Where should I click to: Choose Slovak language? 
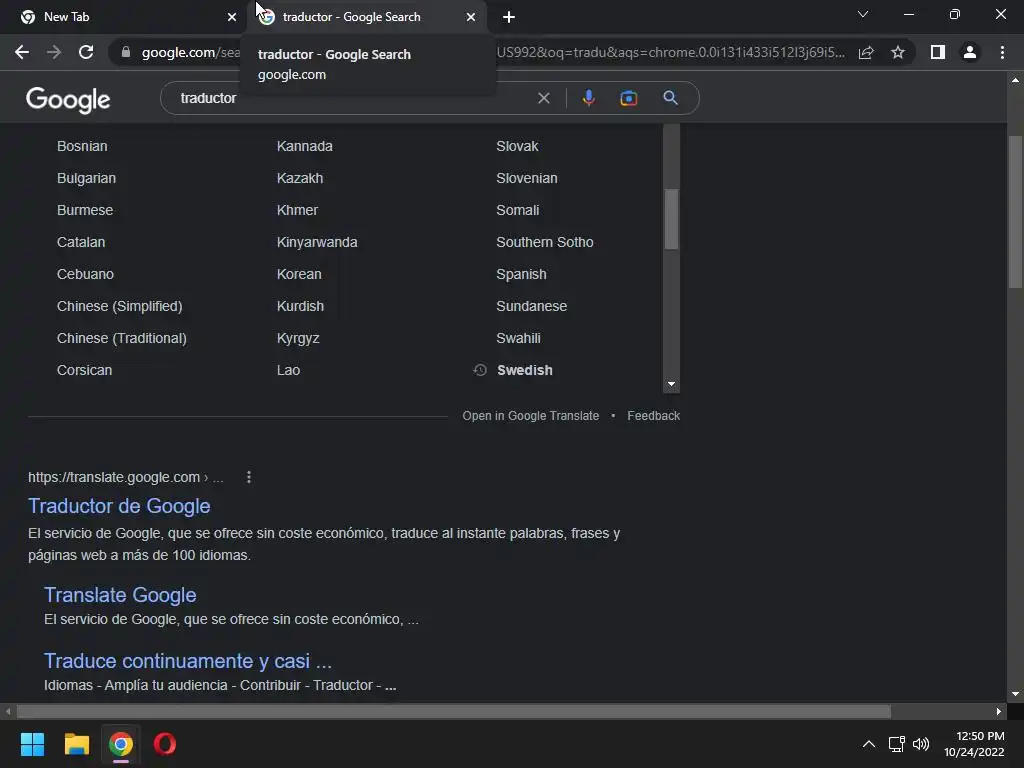[x=517, y=146]
